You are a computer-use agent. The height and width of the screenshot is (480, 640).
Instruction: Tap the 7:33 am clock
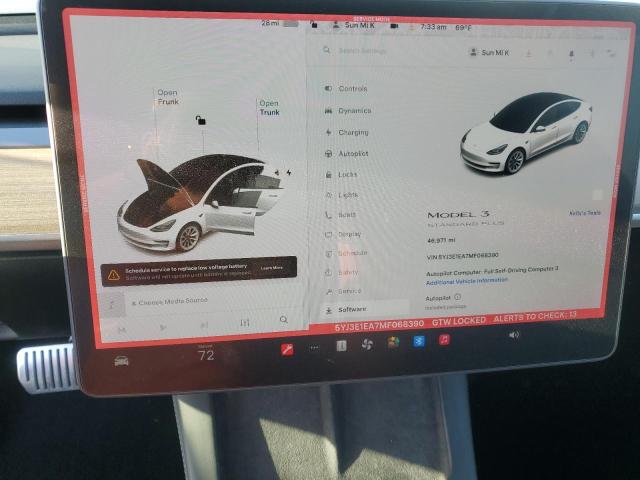433,27
